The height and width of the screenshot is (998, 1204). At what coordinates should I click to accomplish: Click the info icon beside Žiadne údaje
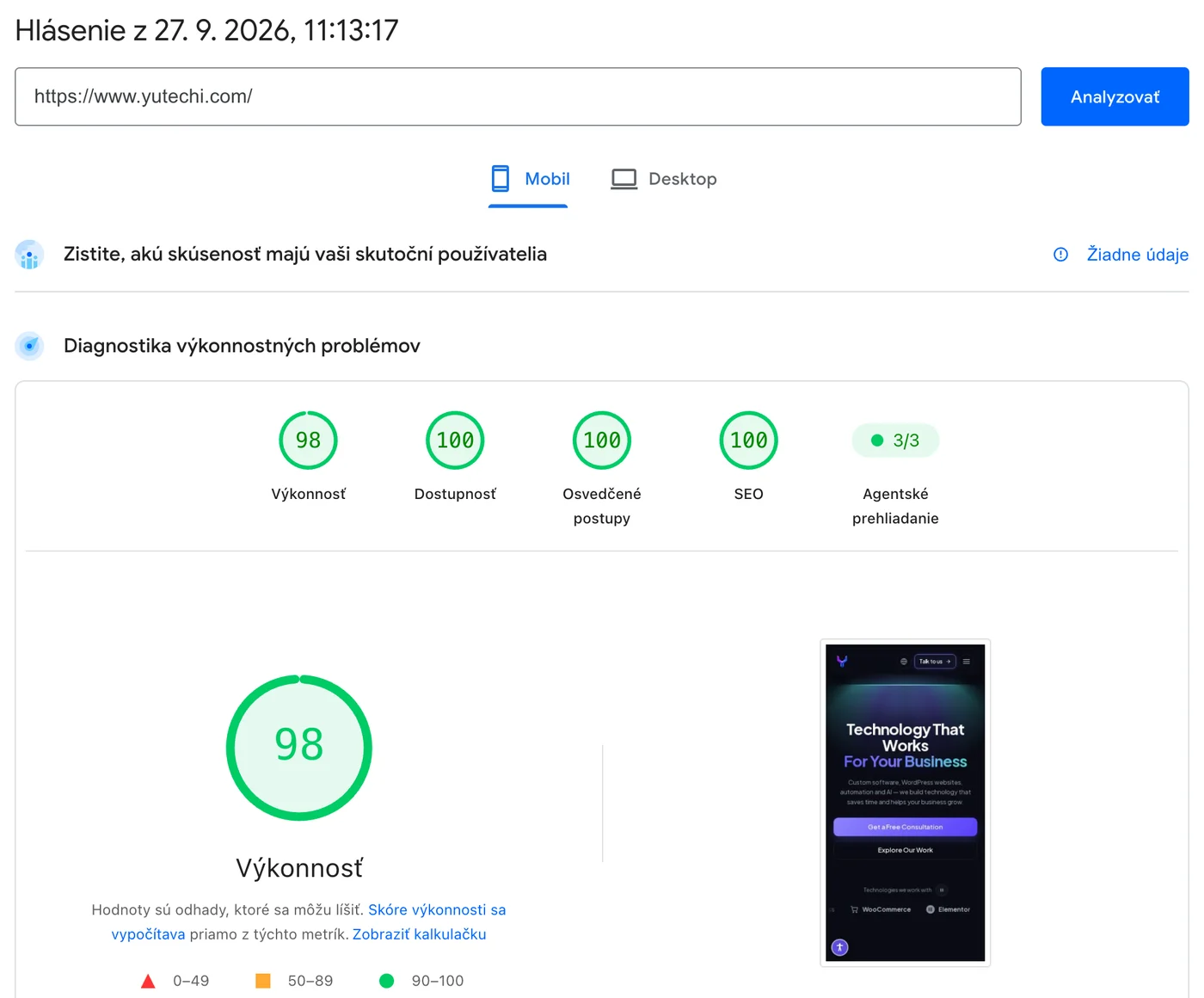point(1061,255)
